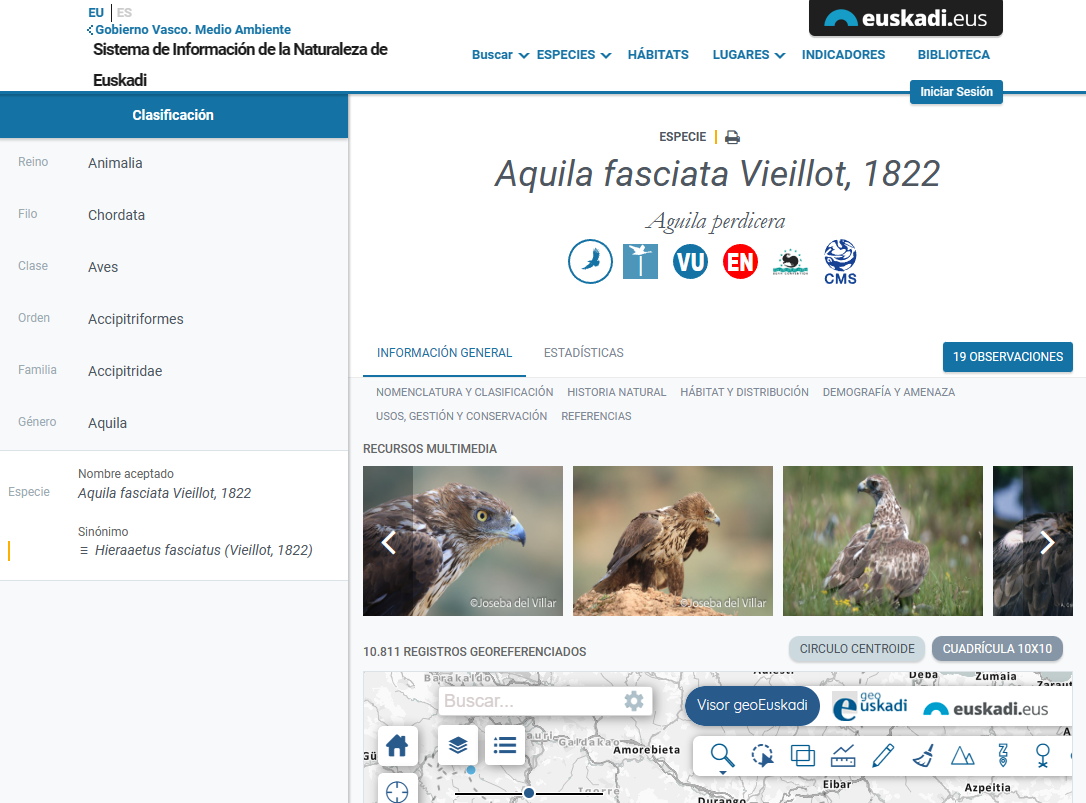Screen dimensions: 1086x803
Task: Click the CMS convention logo
Action: pyautogui.click(x=840, y=262)
